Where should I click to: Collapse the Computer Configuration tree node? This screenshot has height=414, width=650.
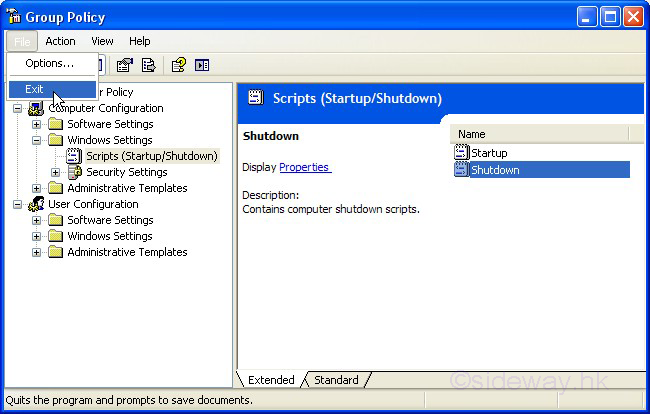point(17,108)
